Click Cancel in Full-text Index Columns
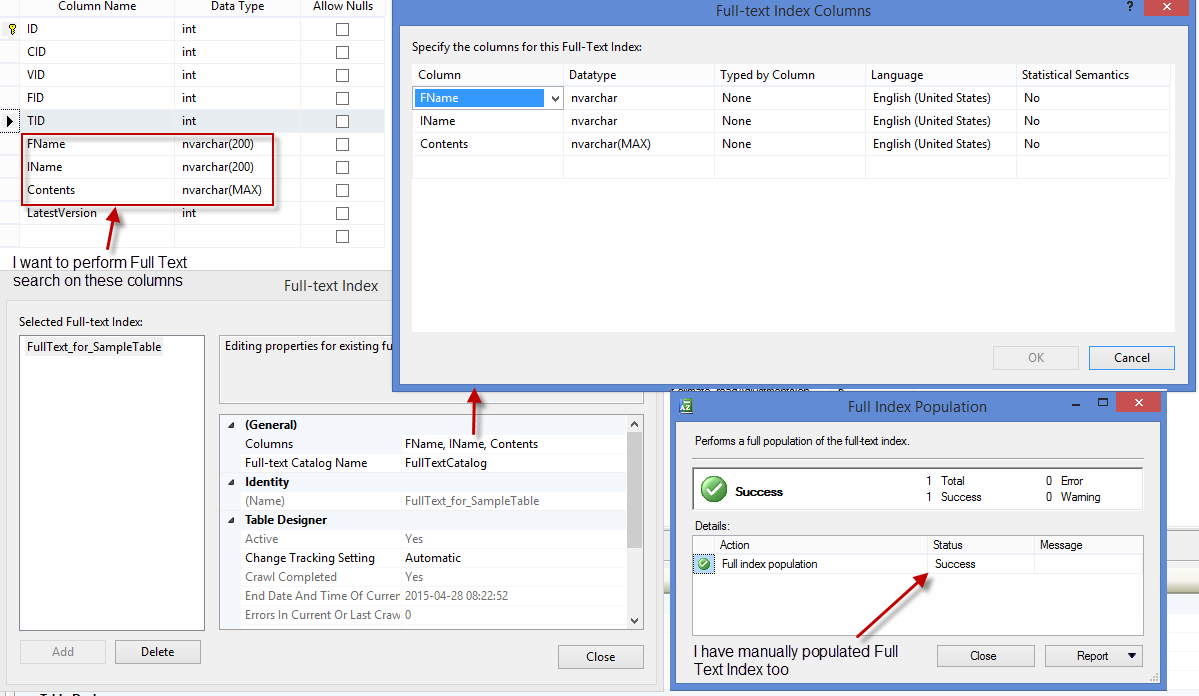This screenshot has width=1199, height=696. pyautogui.click(x=1132, y=357)
